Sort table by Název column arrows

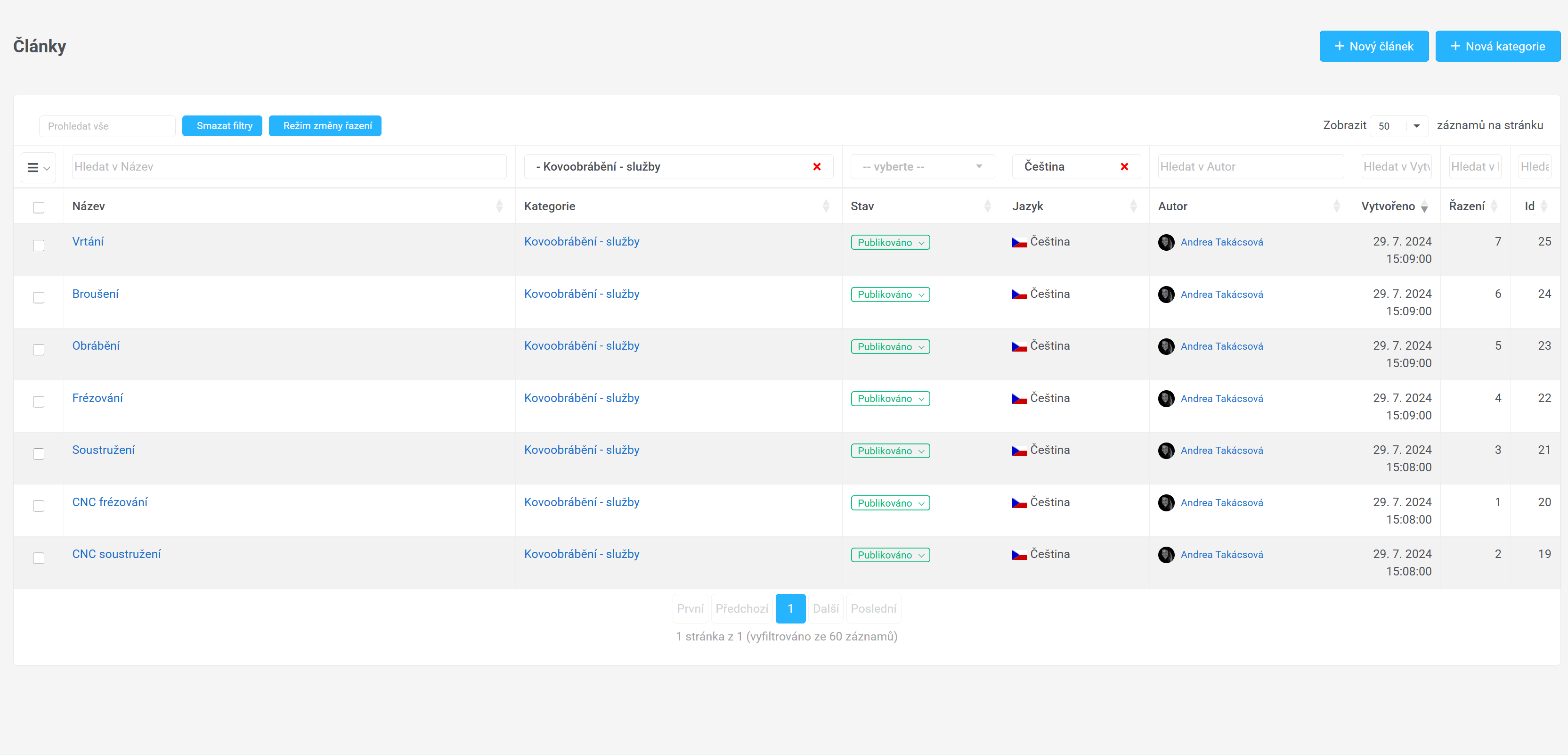click(499, 206)
